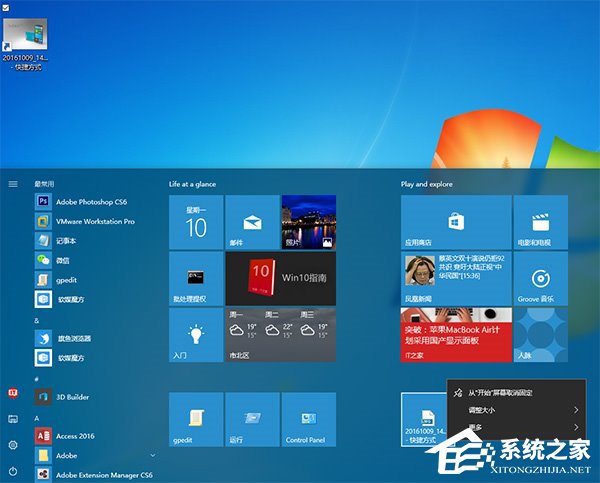Open the 3D Builder app
Image resolution: width=600 pixels, height=483 pixels.
tap(73, 396)
